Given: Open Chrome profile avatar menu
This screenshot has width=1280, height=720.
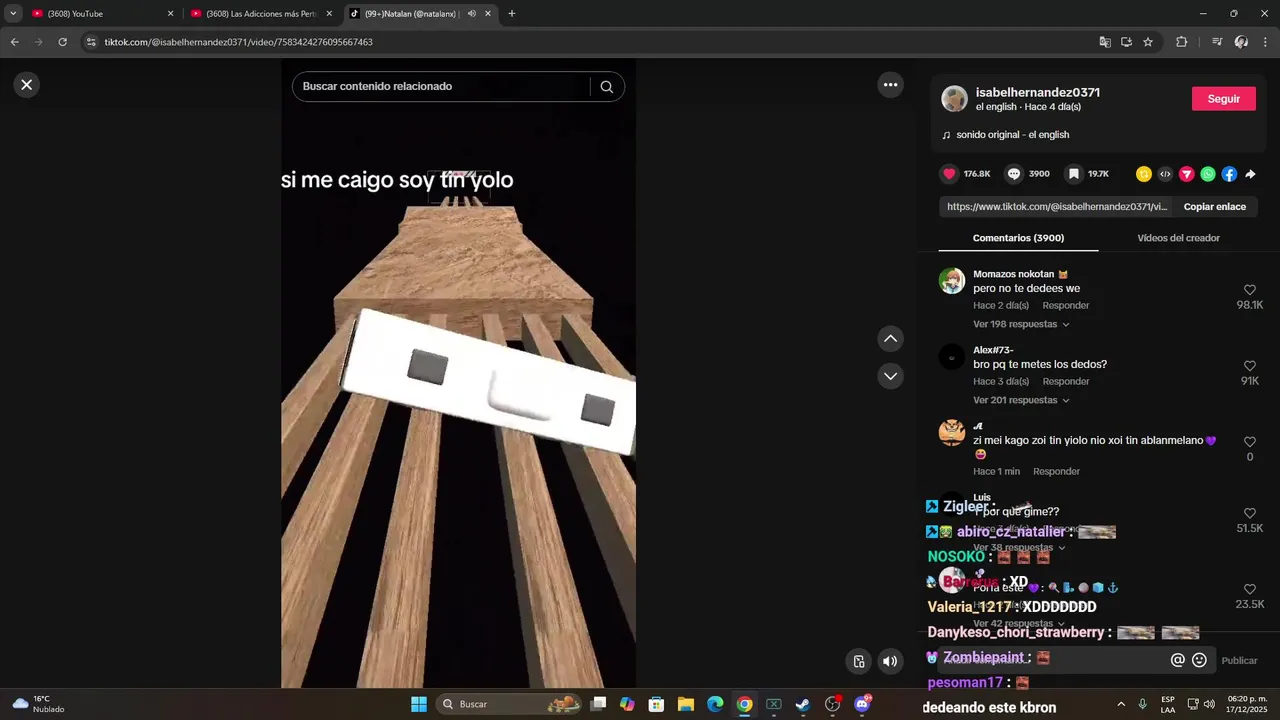Looking at the screenshot, I should (x=1241, y=42).
